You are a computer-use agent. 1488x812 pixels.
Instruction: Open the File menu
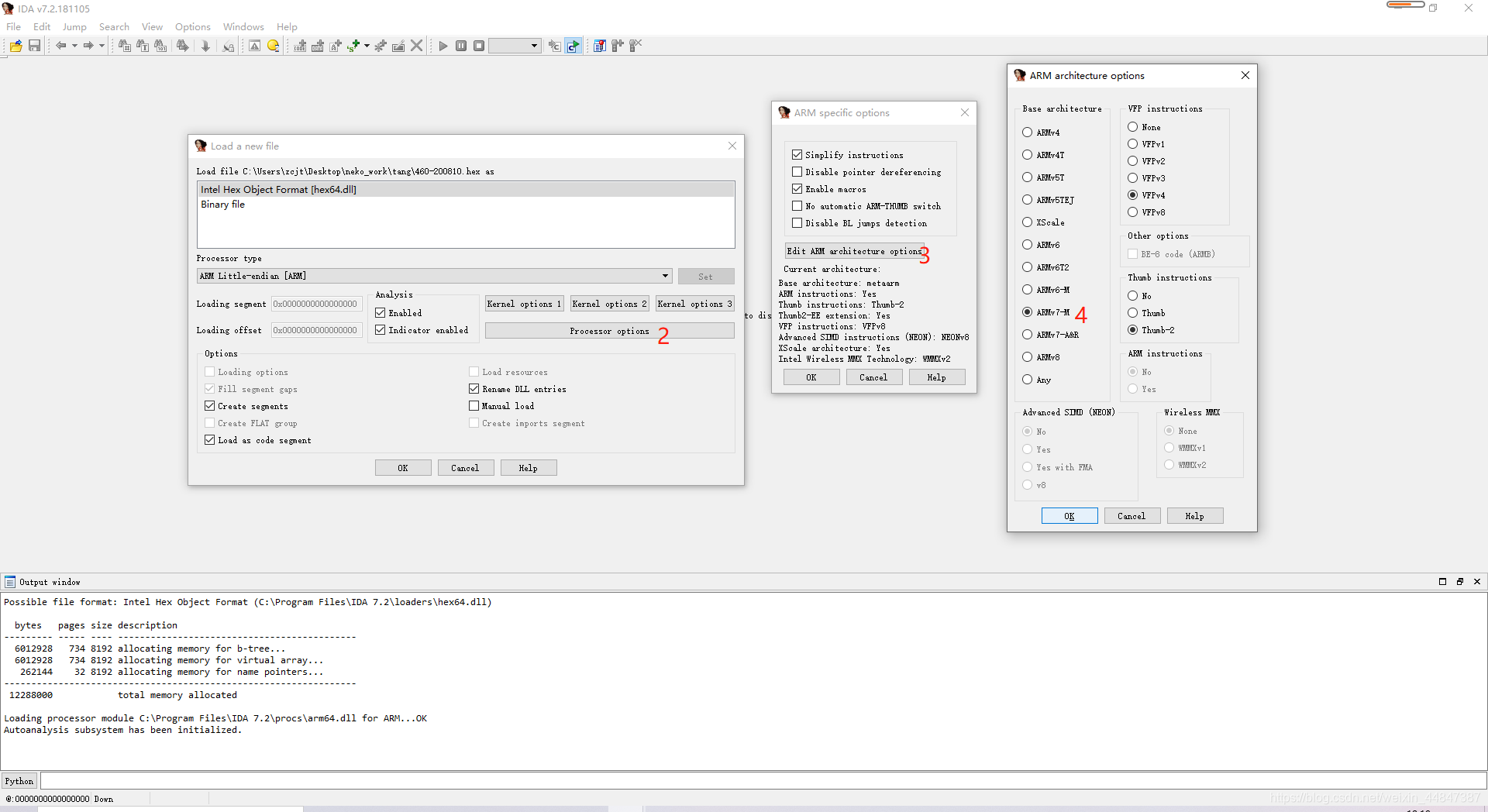click(14, 26)
